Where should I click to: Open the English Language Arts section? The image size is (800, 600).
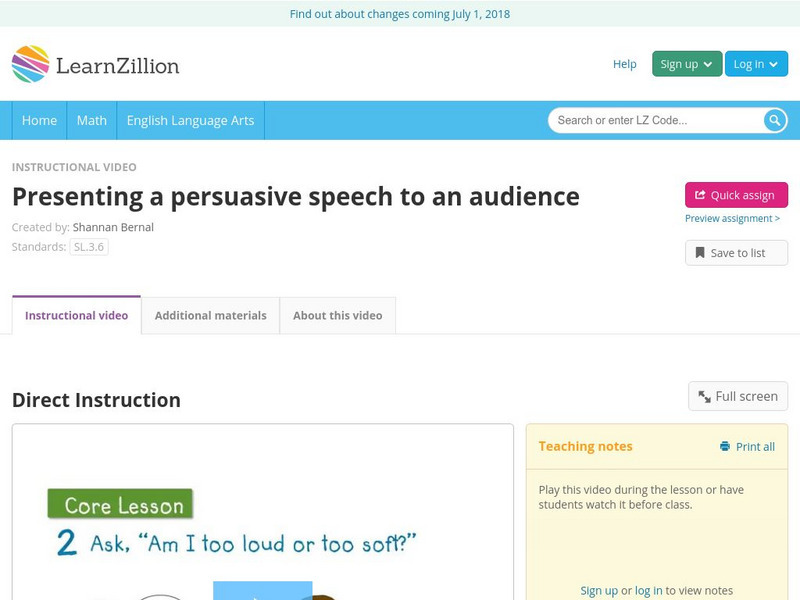[193, 120]
